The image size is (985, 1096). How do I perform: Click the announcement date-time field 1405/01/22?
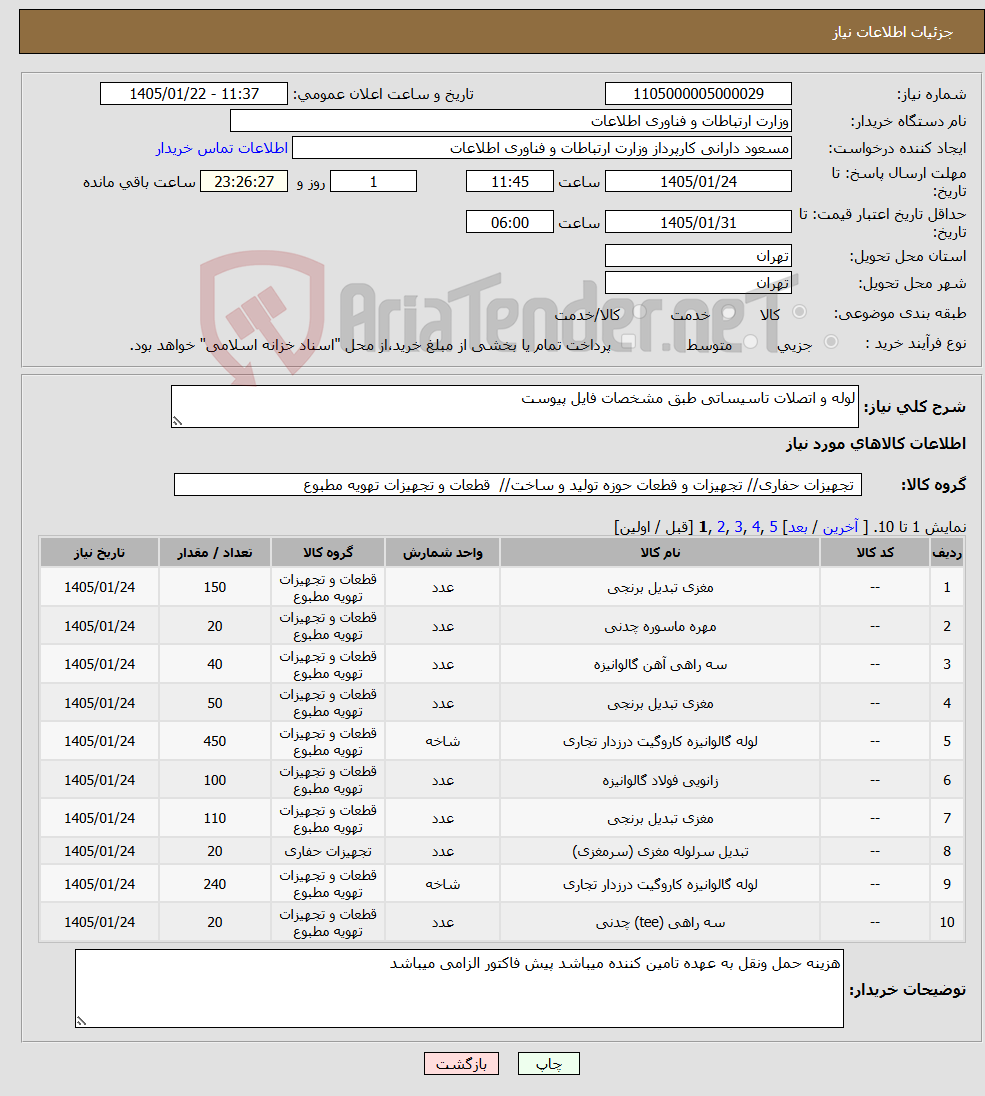[x=194, y=94]
